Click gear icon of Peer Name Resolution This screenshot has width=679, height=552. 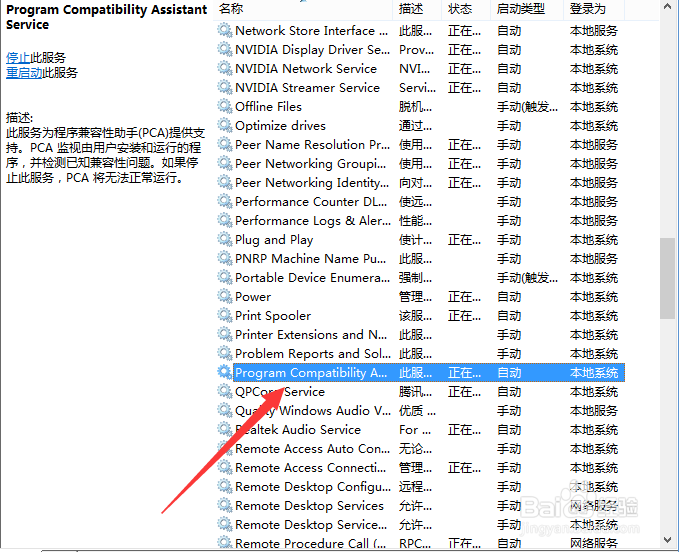(224, 145)
